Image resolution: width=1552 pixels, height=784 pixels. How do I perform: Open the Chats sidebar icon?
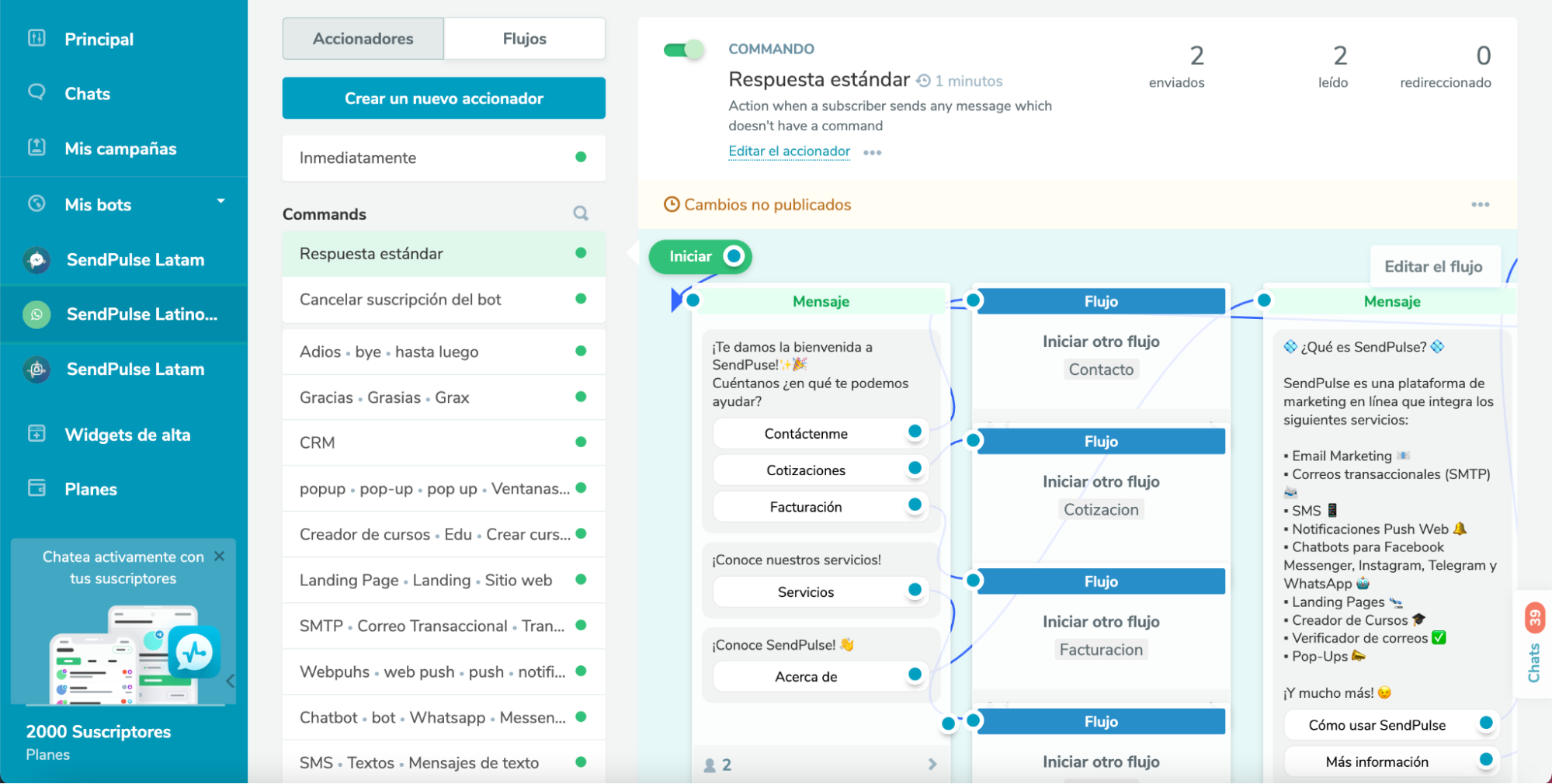coord(36,92)
